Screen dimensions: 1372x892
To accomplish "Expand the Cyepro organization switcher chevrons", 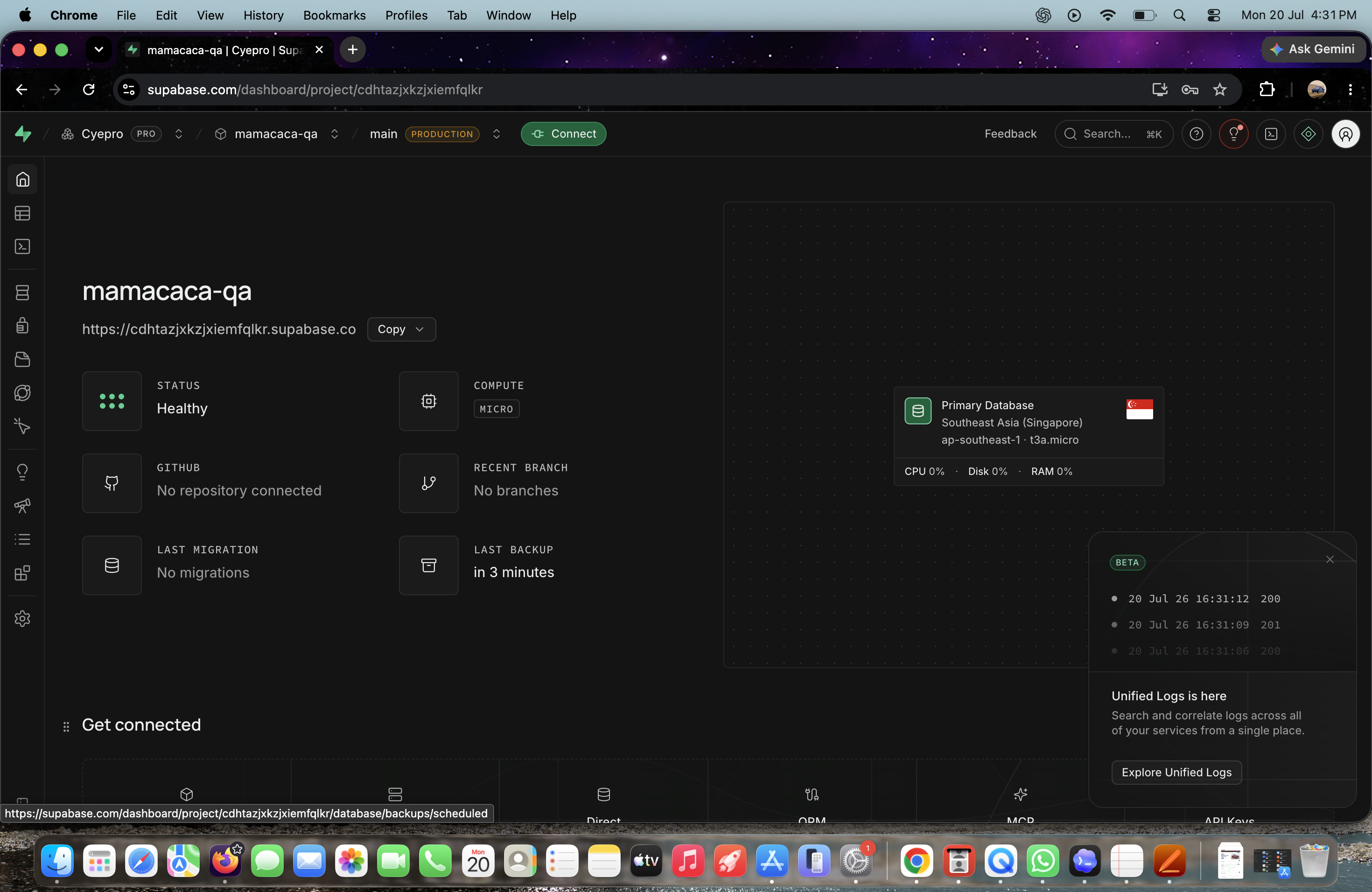I will (x=179, y=134).
